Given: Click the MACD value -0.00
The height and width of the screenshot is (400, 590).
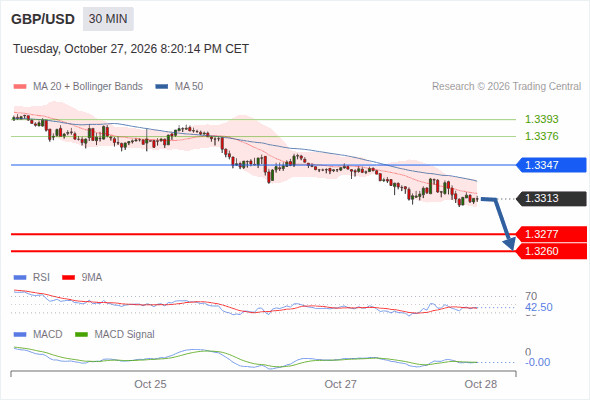Looking at the screenshot, I should pyautogui.click(x=537, y=362).
